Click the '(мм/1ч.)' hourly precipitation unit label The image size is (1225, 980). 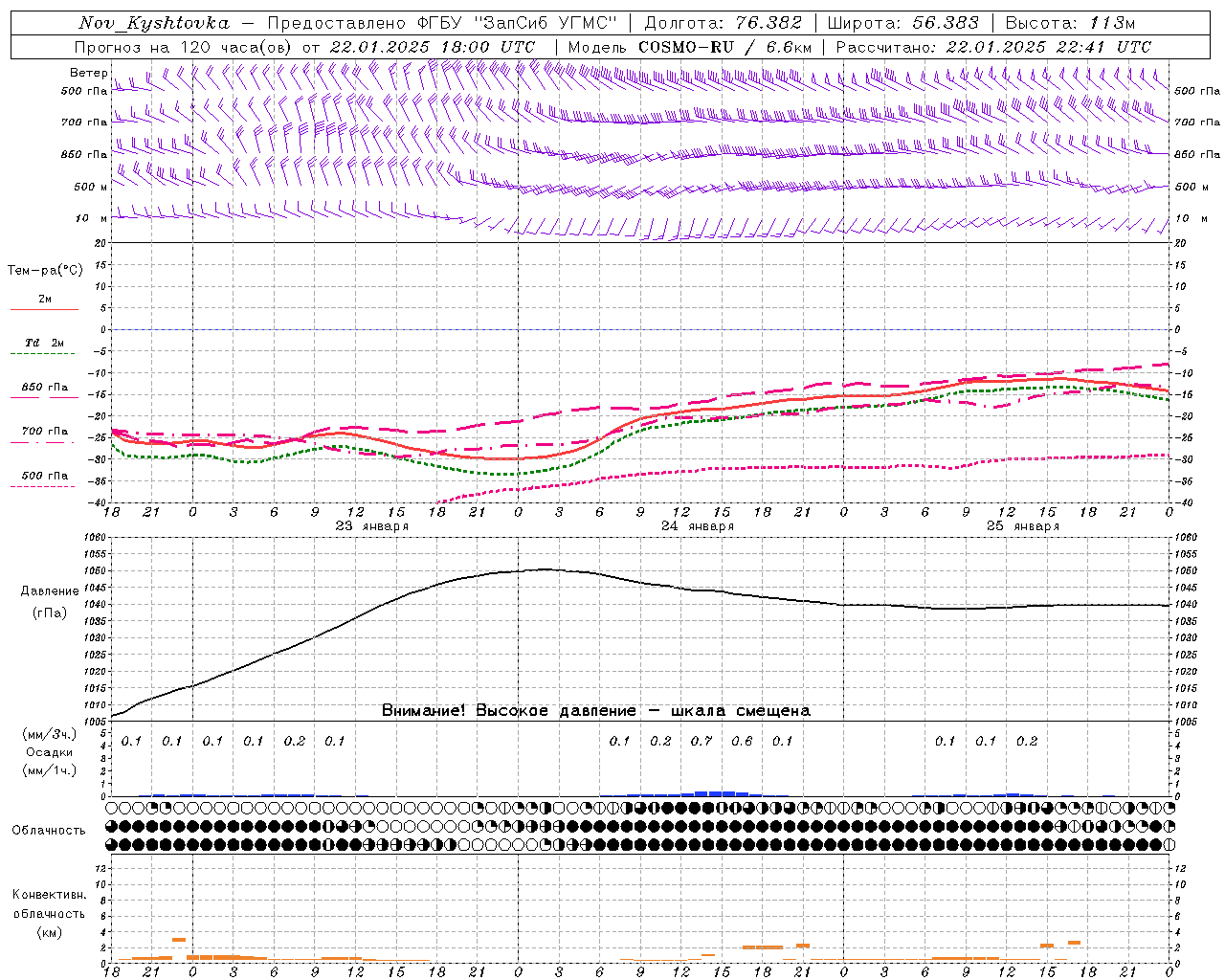tap(50, 770)
